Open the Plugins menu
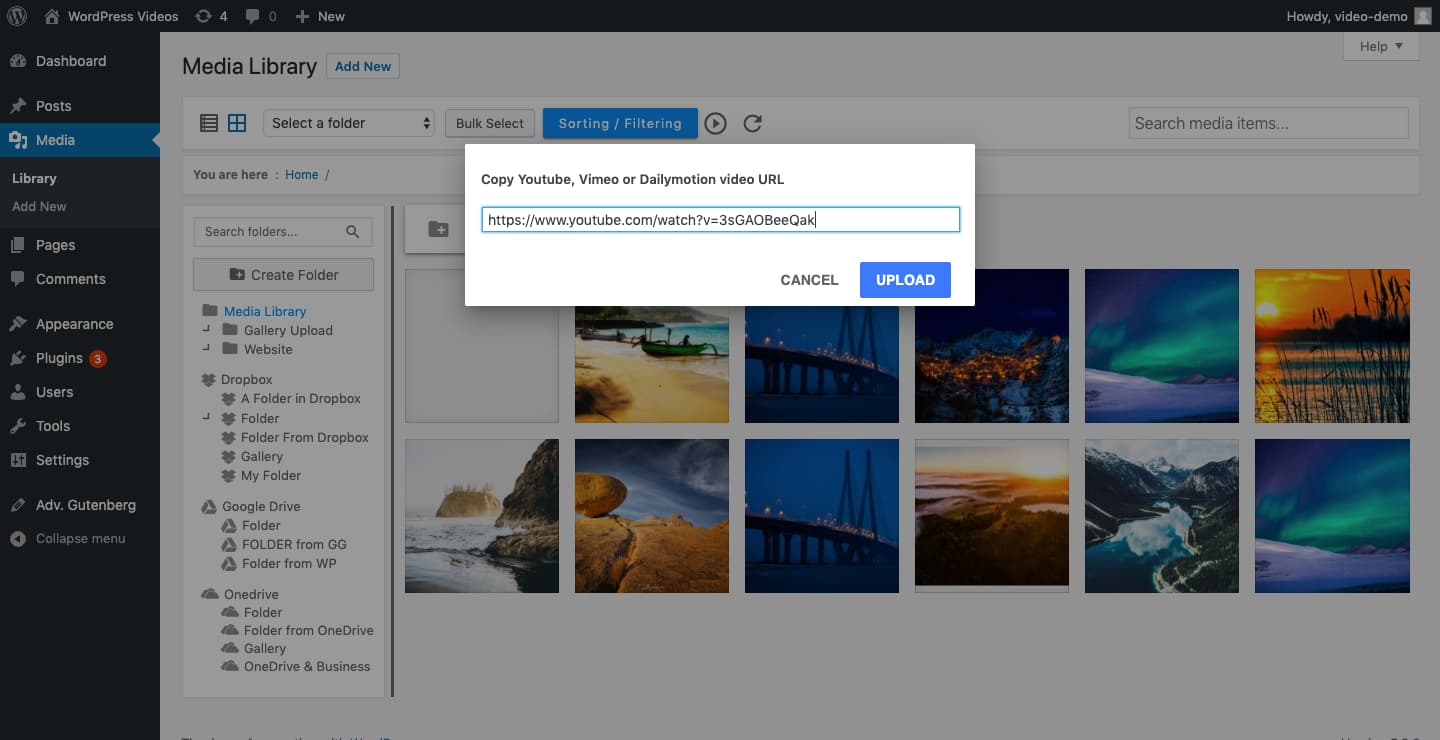1440x740 pixels. [x=59, y=358]
